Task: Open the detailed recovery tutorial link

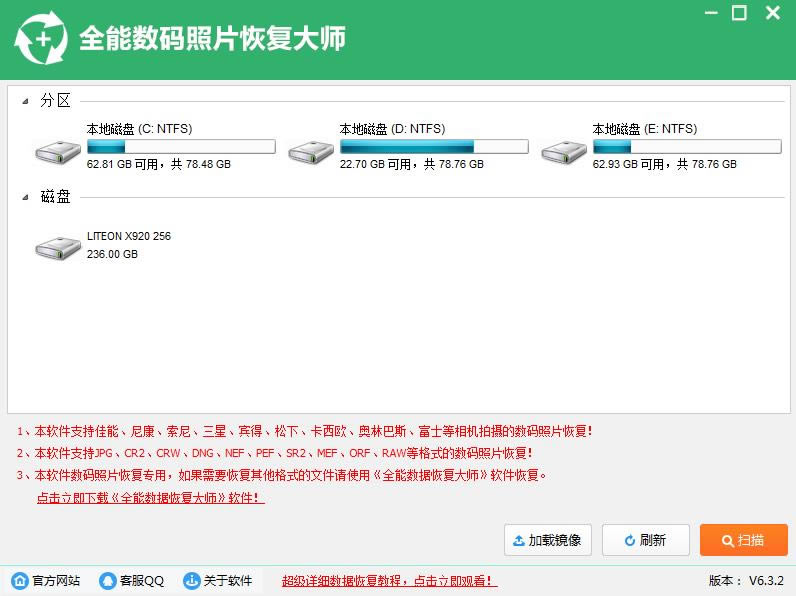Action: [x=389, y=581]
